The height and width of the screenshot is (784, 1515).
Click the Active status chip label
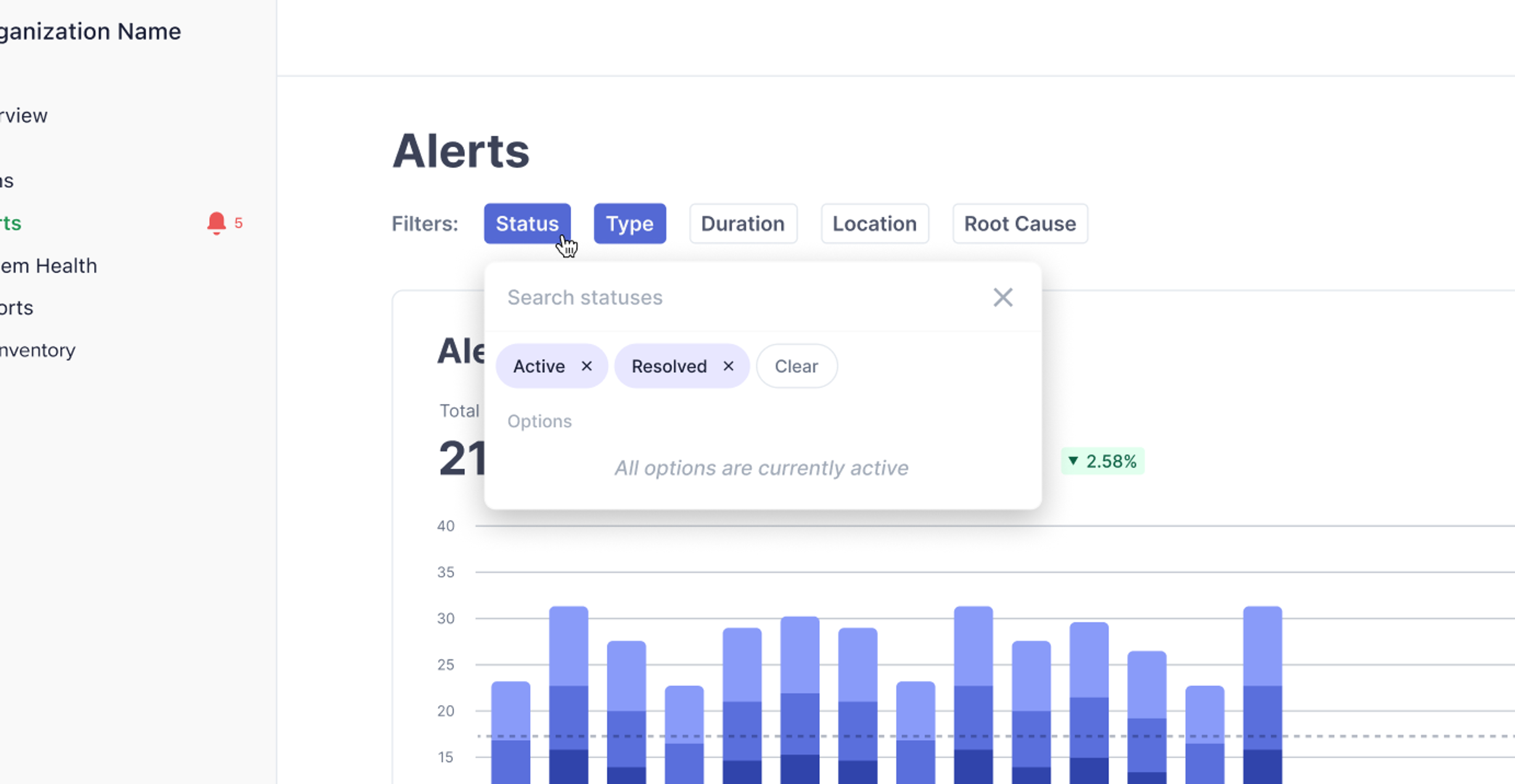pyautogui.click(x=539, y=366)
